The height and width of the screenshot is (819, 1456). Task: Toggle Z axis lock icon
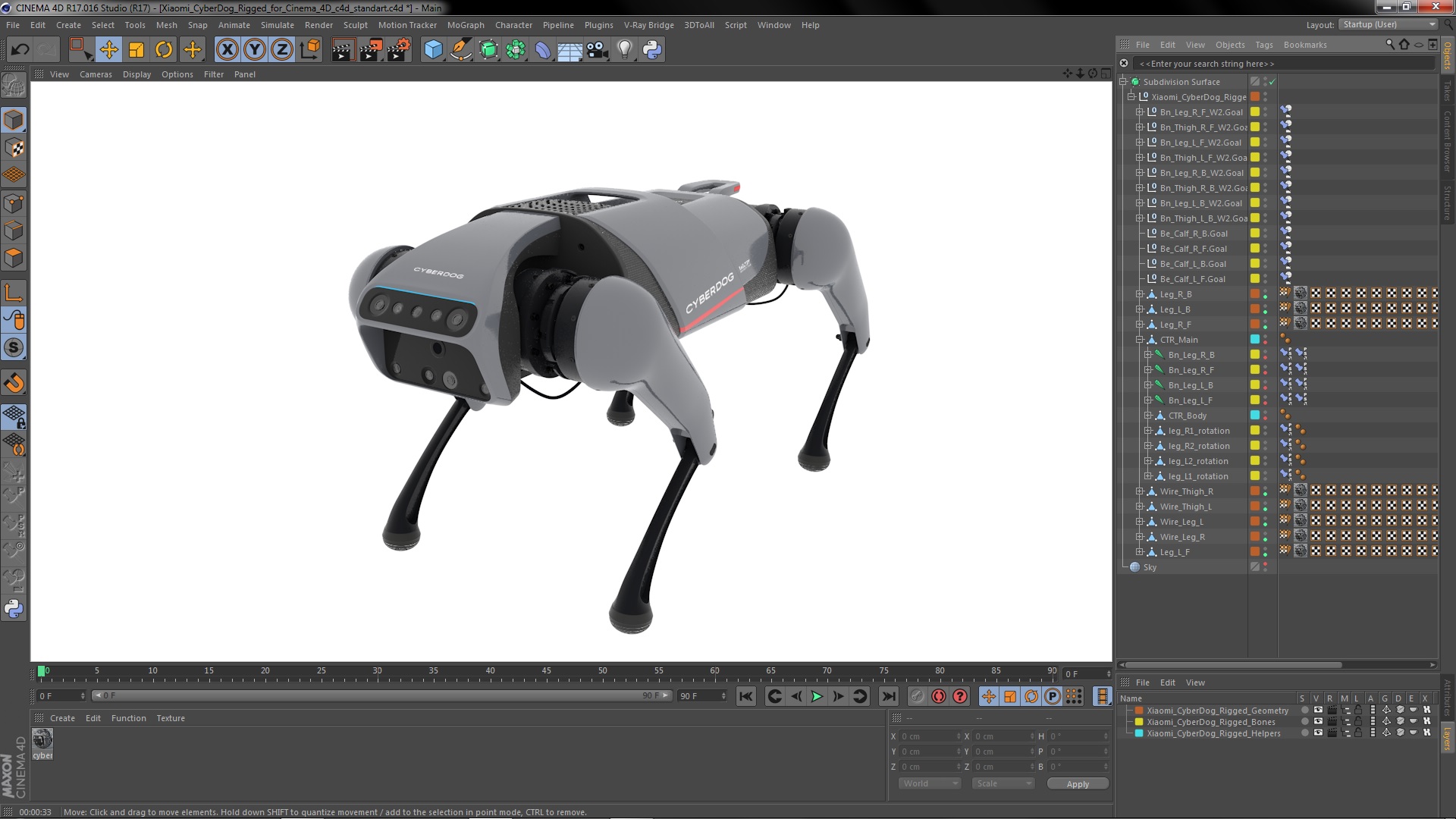pyautogui.click(x=282, y=50)
